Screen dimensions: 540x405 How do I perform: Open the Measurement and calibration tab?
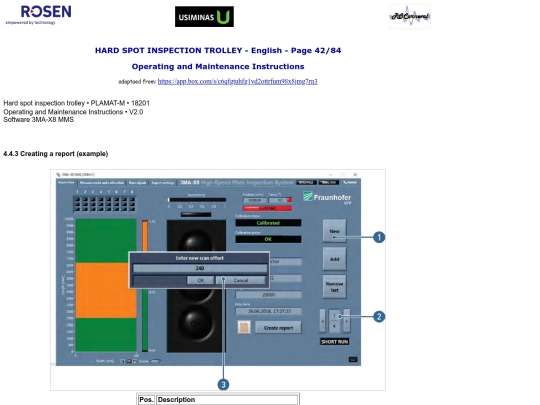102,183
